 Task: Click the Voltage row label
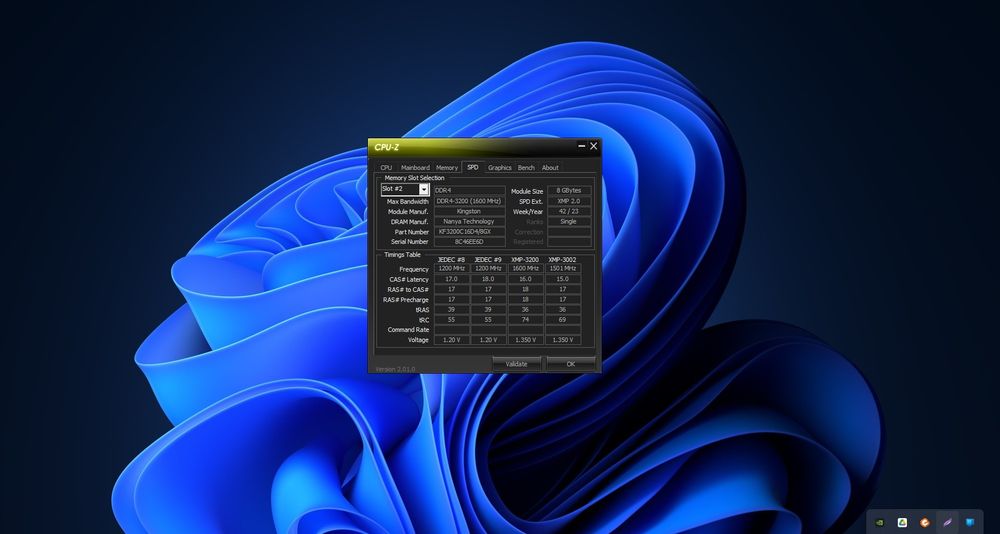pyautogui.click(x=418, y=340)
